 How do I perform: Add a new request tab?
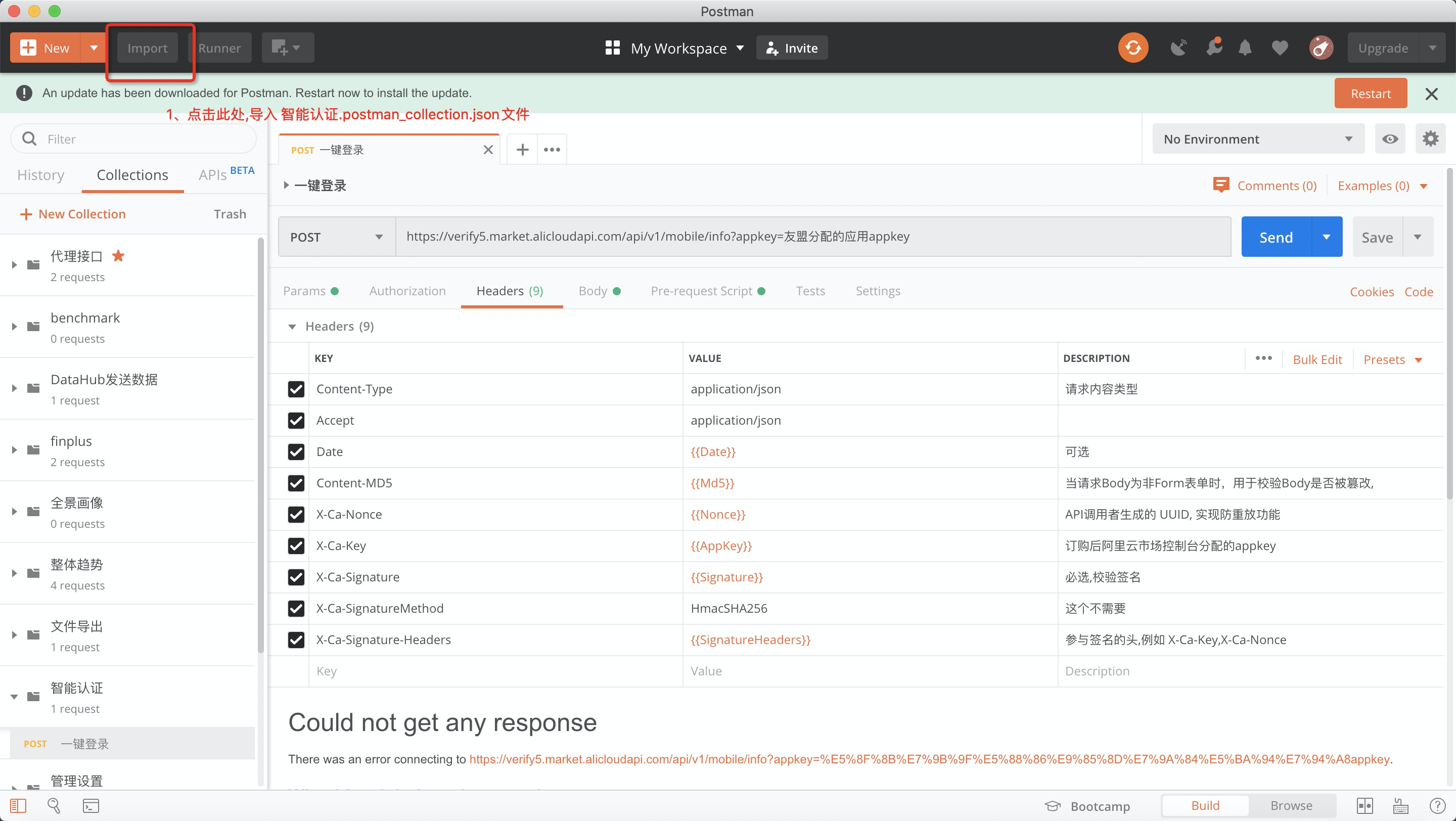pyautogui.click(x=522, y=150)
